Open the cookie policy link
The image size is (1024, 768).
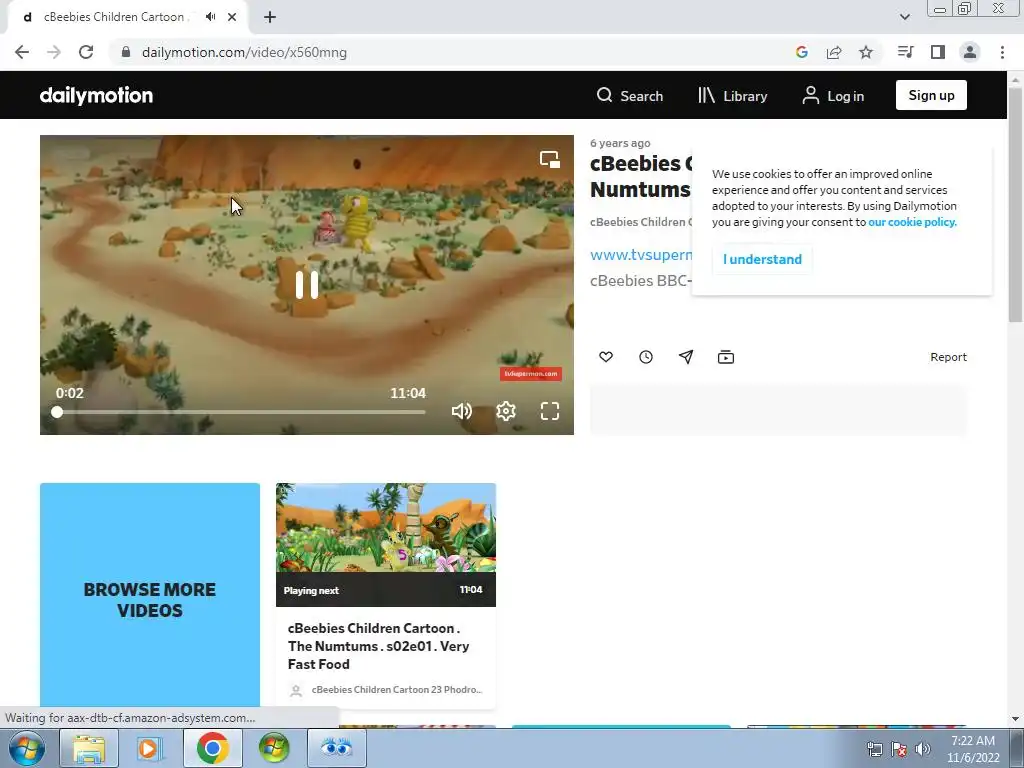tap(912, 222)
